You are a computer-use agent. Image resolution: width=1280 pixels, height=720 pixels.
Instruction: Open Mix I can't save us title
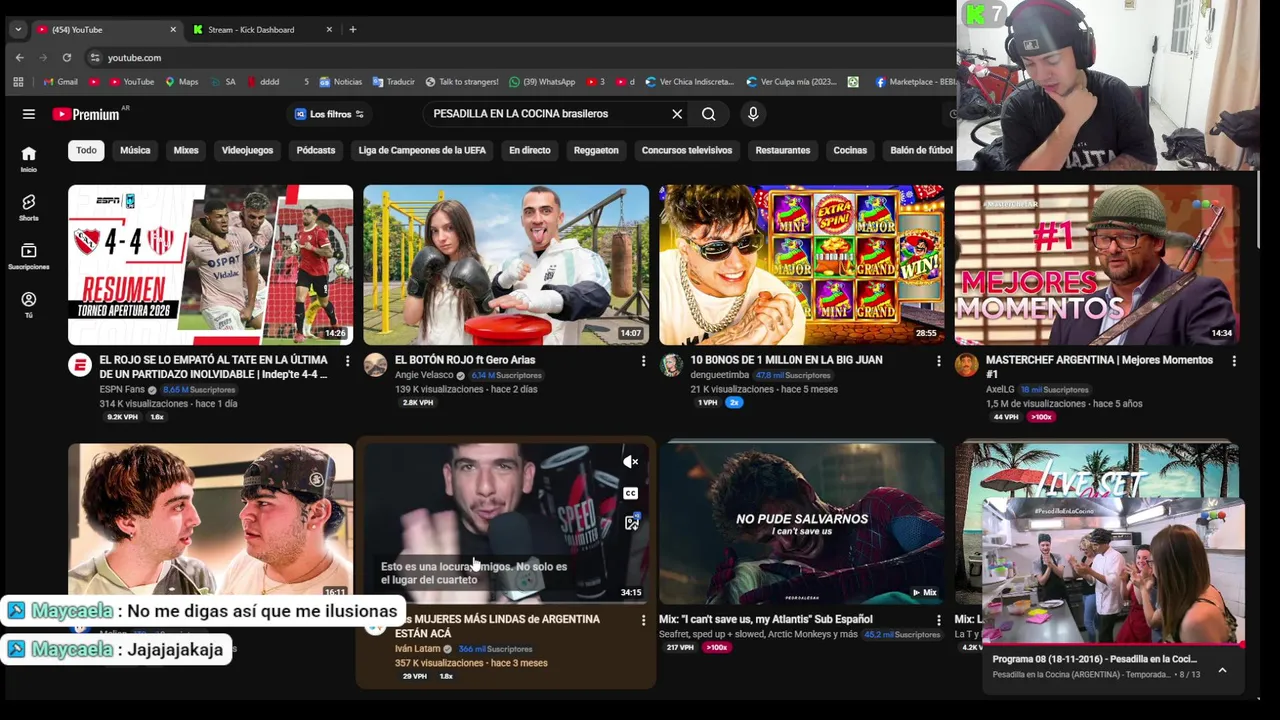pyautogui.click(x=765, y=620)
